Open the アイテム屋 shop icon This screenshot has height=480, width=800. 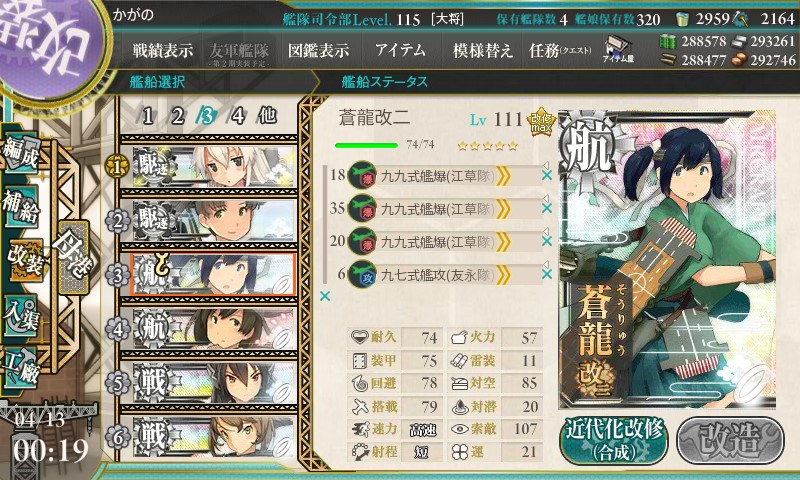pyautogui.click(x=617, y=48)
